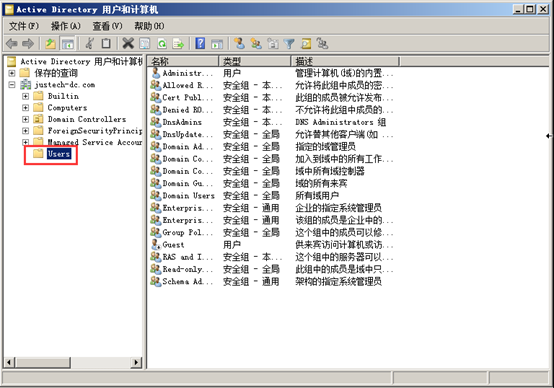Sort by 类型 column header
This screenshot has height=388, width=554.
(x=254, y=61)
